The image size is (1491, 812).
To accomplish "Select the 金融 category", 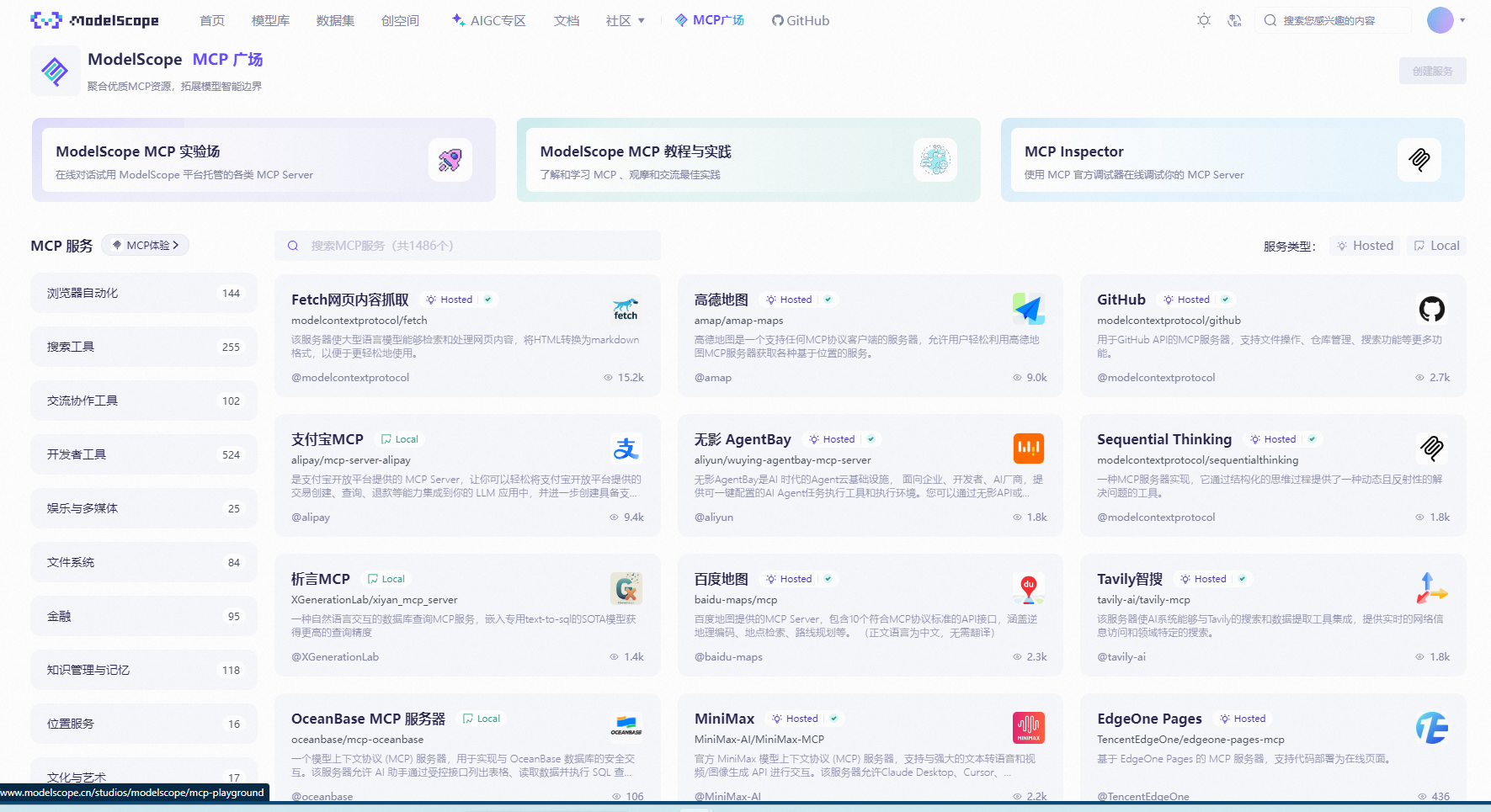I will coord(144,616).
